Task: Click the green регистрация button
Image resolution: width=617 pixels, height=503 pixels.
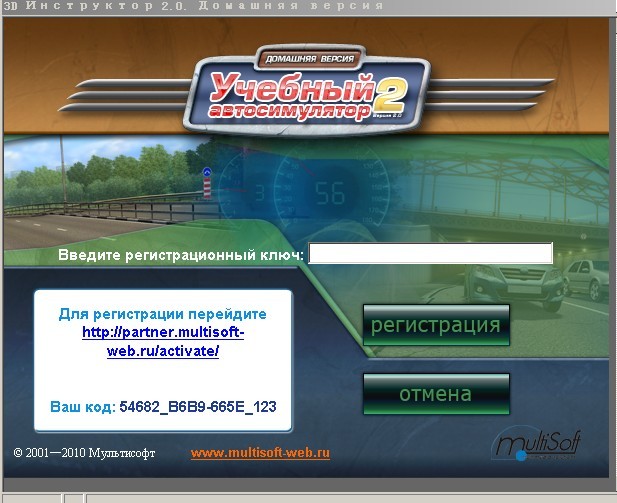Action: 436,325
